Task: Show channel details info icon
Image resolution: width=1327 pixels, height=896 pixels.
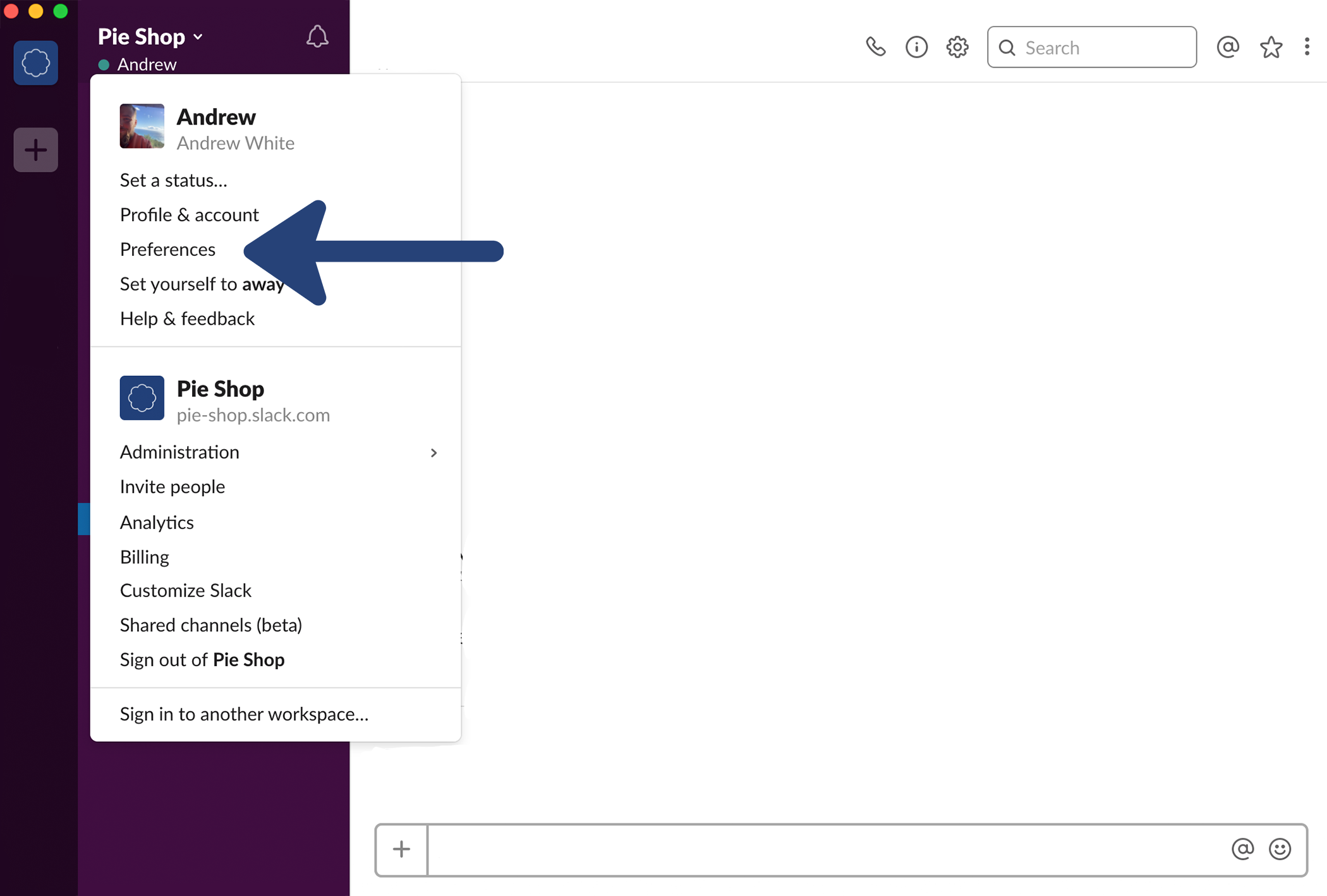Action: (916, 47)
